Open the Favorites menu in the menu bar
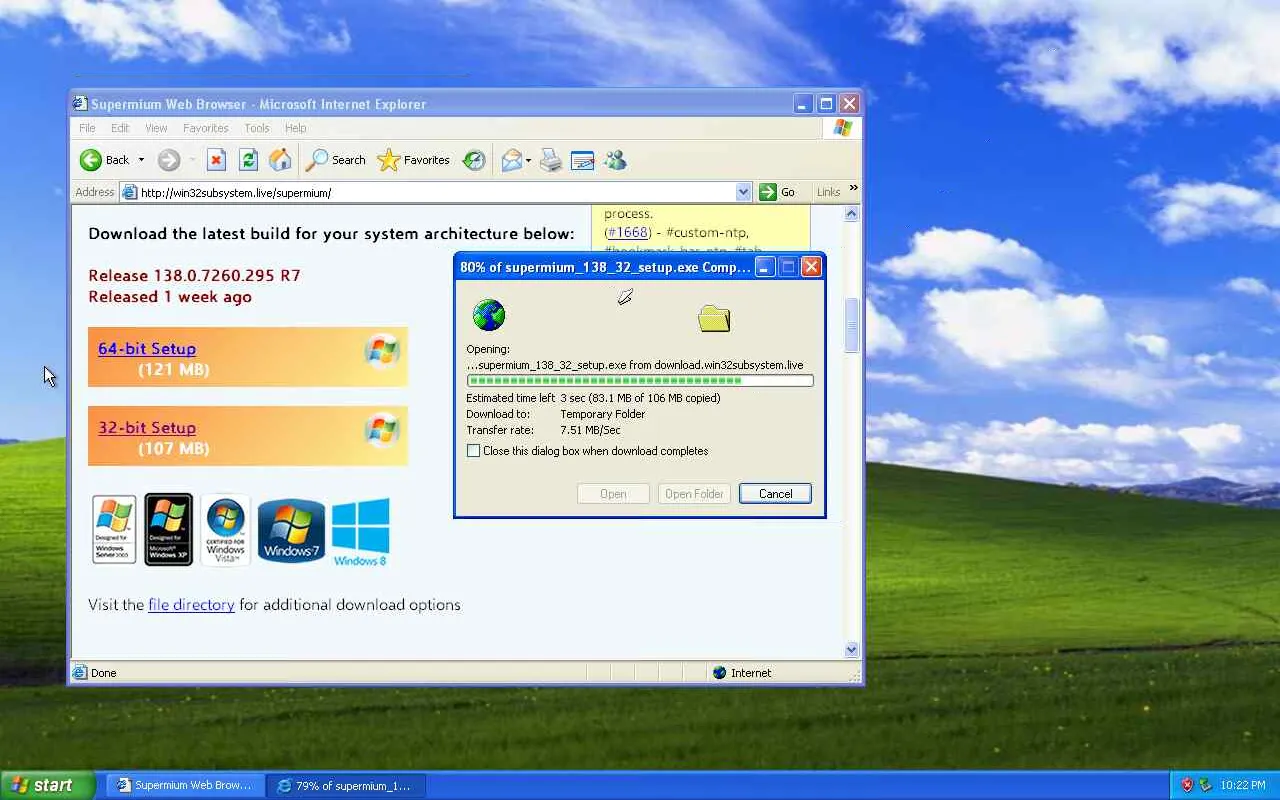The image size is (1280, 800). 205,128
